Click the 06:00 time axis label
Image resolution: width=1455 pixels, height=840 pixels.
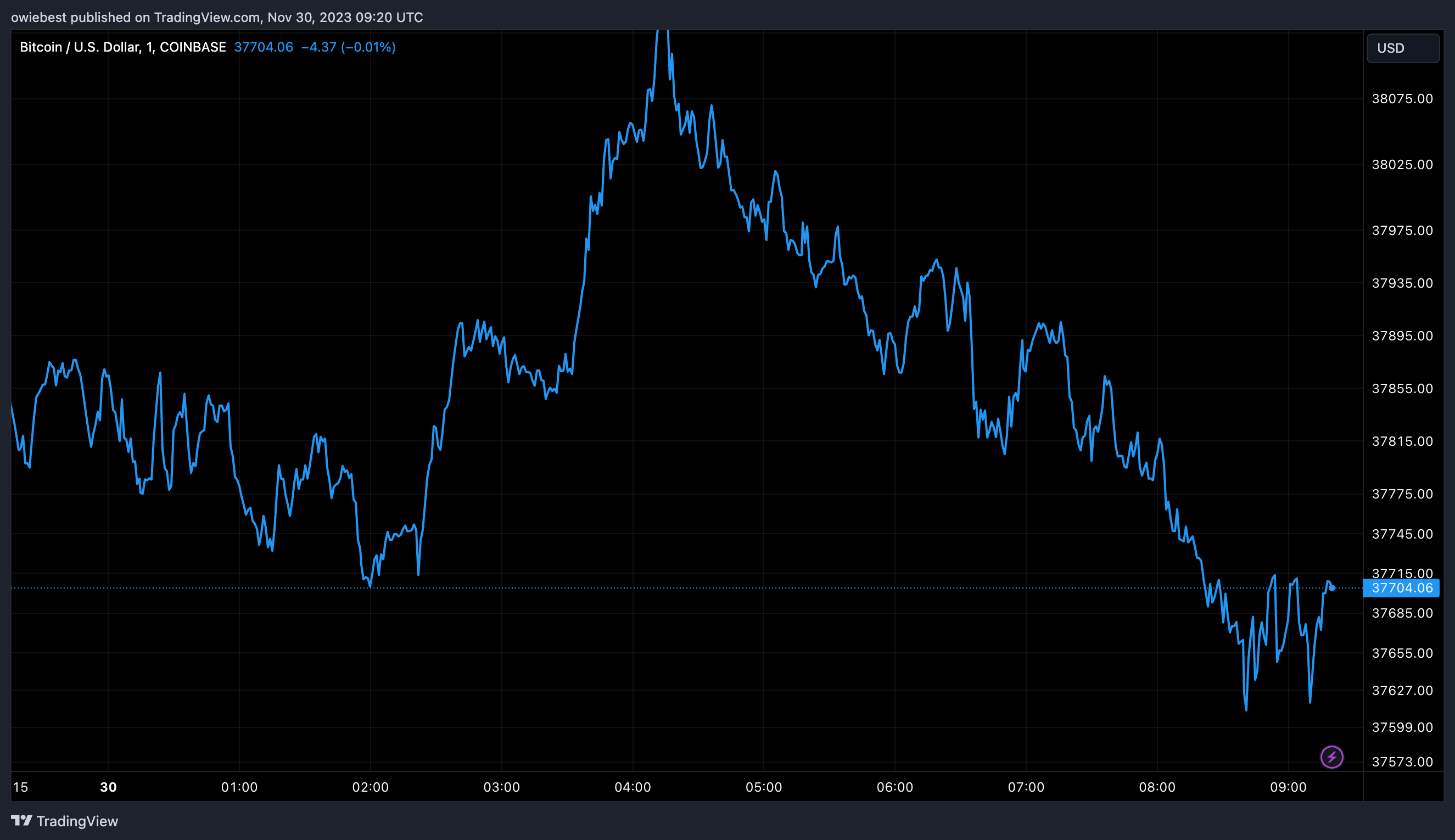(895, 787)
